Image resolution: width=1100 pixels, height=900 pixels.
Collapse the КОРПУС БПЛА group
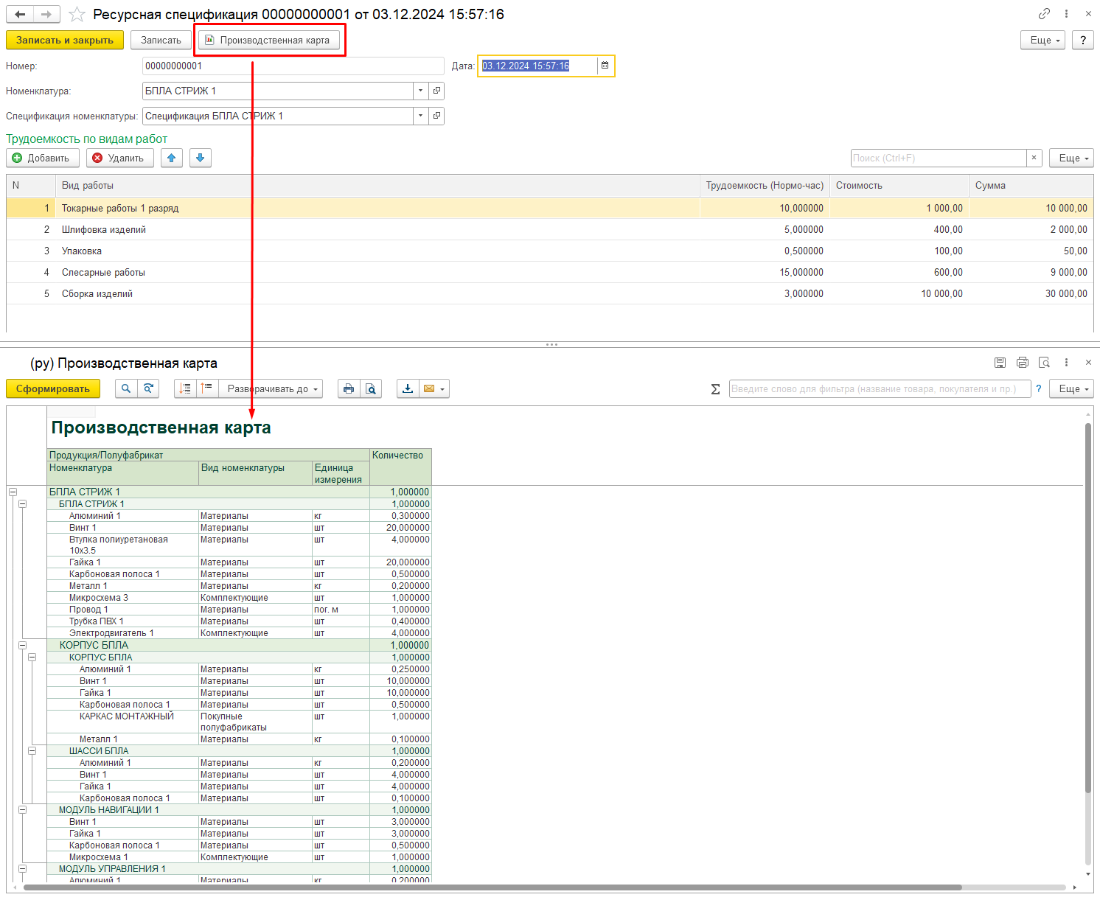22,646
